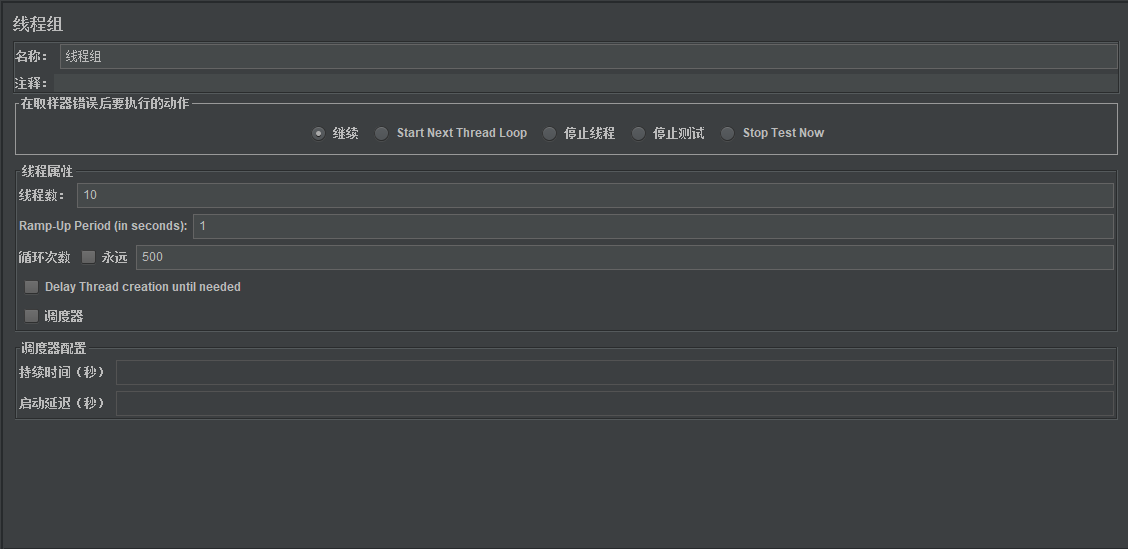1128x549 pixels.
Task: Choose Start Next Thread Loop option
Action: 382,133
